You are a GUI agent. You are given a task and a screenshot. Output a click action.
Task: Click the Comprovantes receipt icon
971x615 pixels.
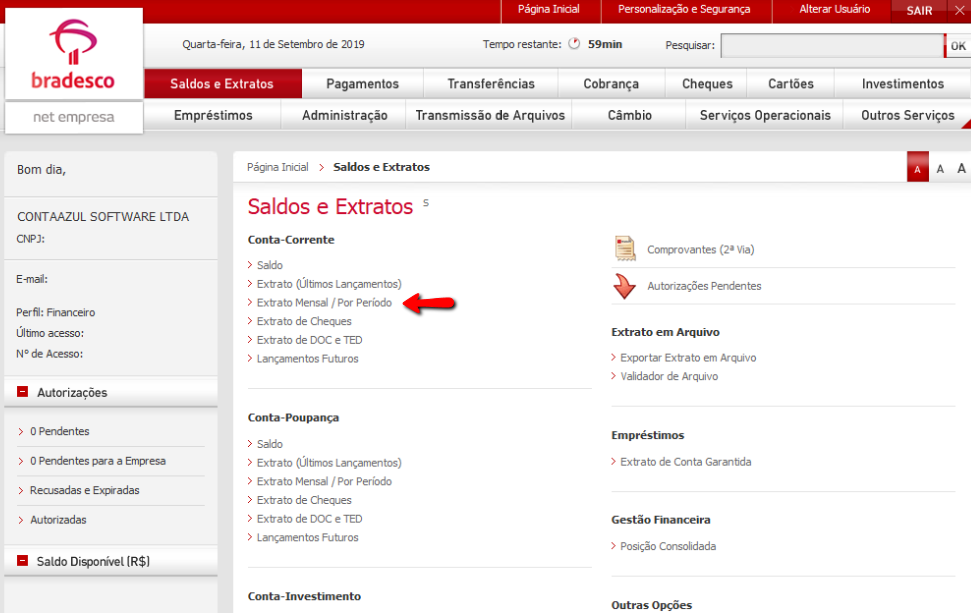[625, 248]
